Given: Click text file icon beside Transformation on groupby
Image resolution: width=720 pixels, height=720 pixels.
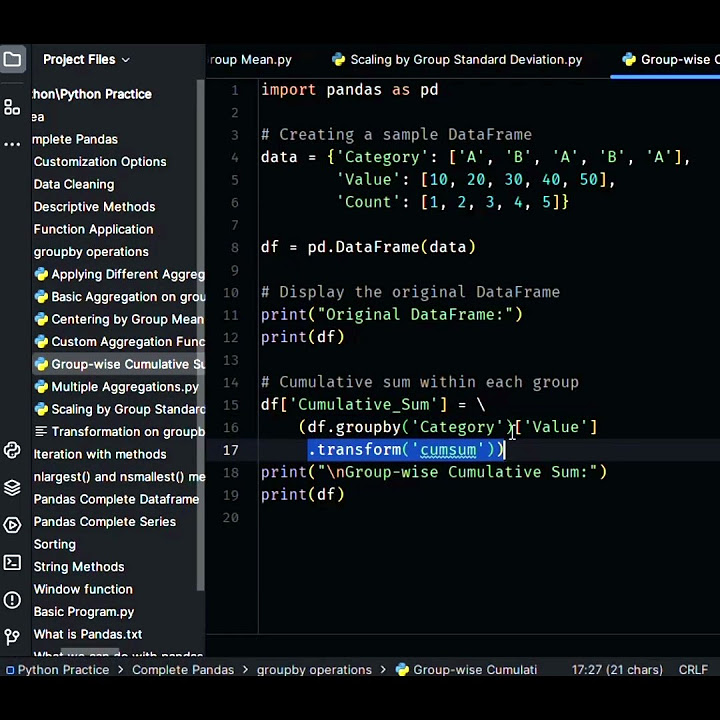Looking at the screenshot, I should click(41, 432).
